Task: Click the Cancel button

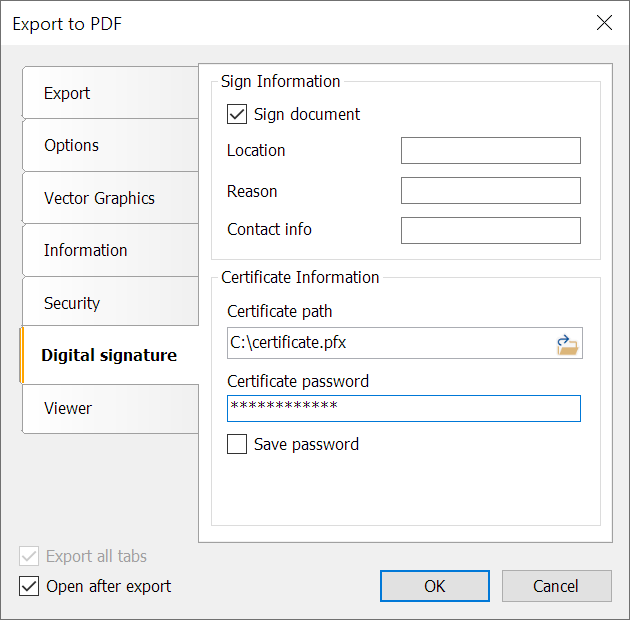Action: click(x=556, y=586)
